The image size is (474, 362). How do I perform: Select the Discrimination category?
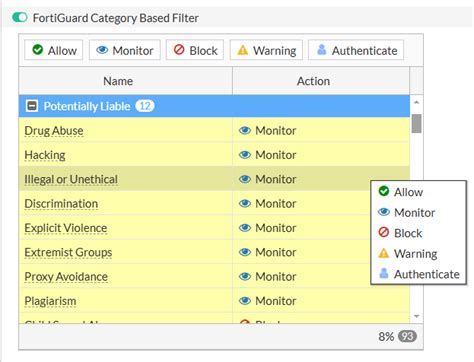pyautogui.click(x=61, y=204)
